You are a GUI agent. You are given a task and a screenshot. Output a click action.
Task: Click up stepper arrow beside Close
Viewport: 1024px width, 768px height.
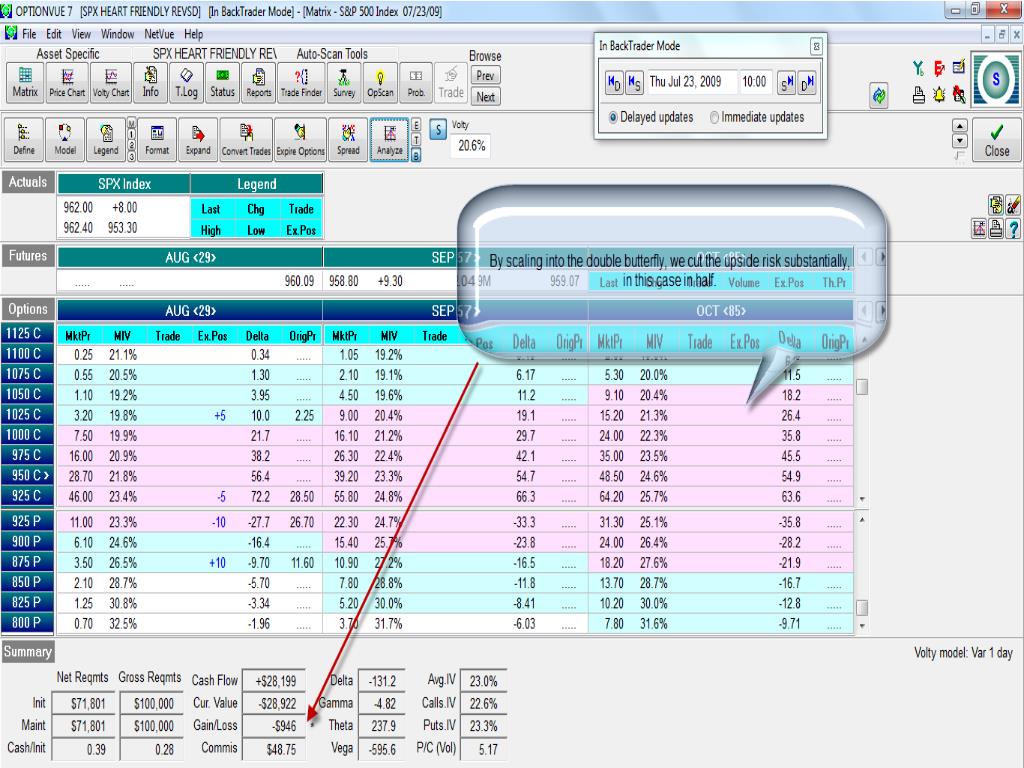(959, 126)
